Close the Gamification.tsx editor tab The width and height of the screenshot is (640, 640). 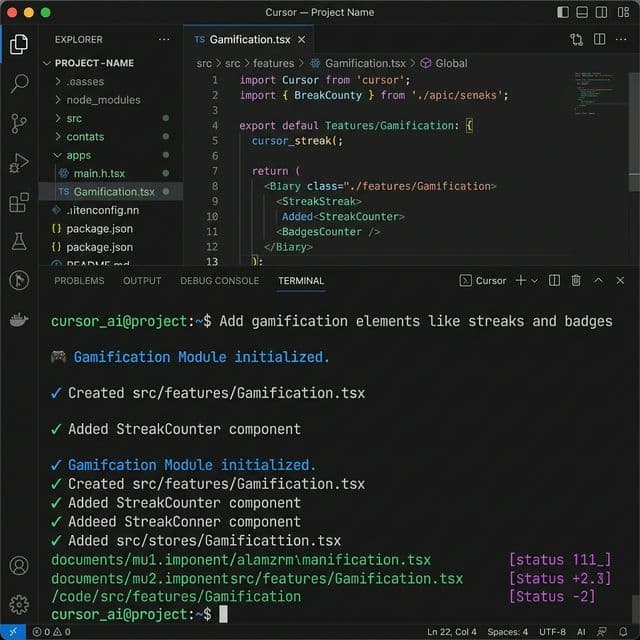coord(301,40)
